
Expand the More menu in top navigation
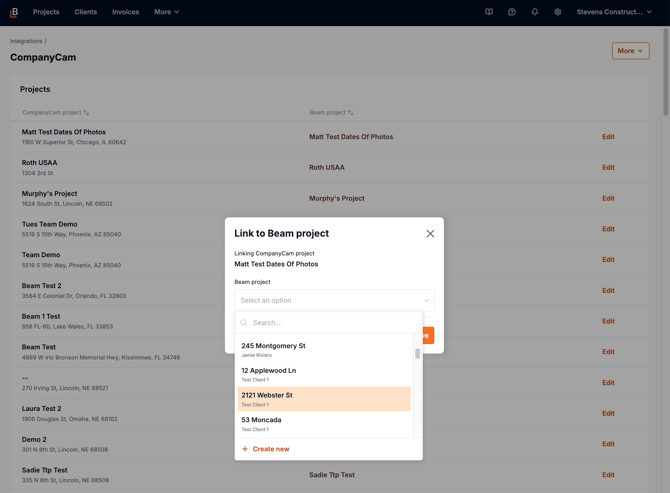pyautogui.click(x=167, y=12)
